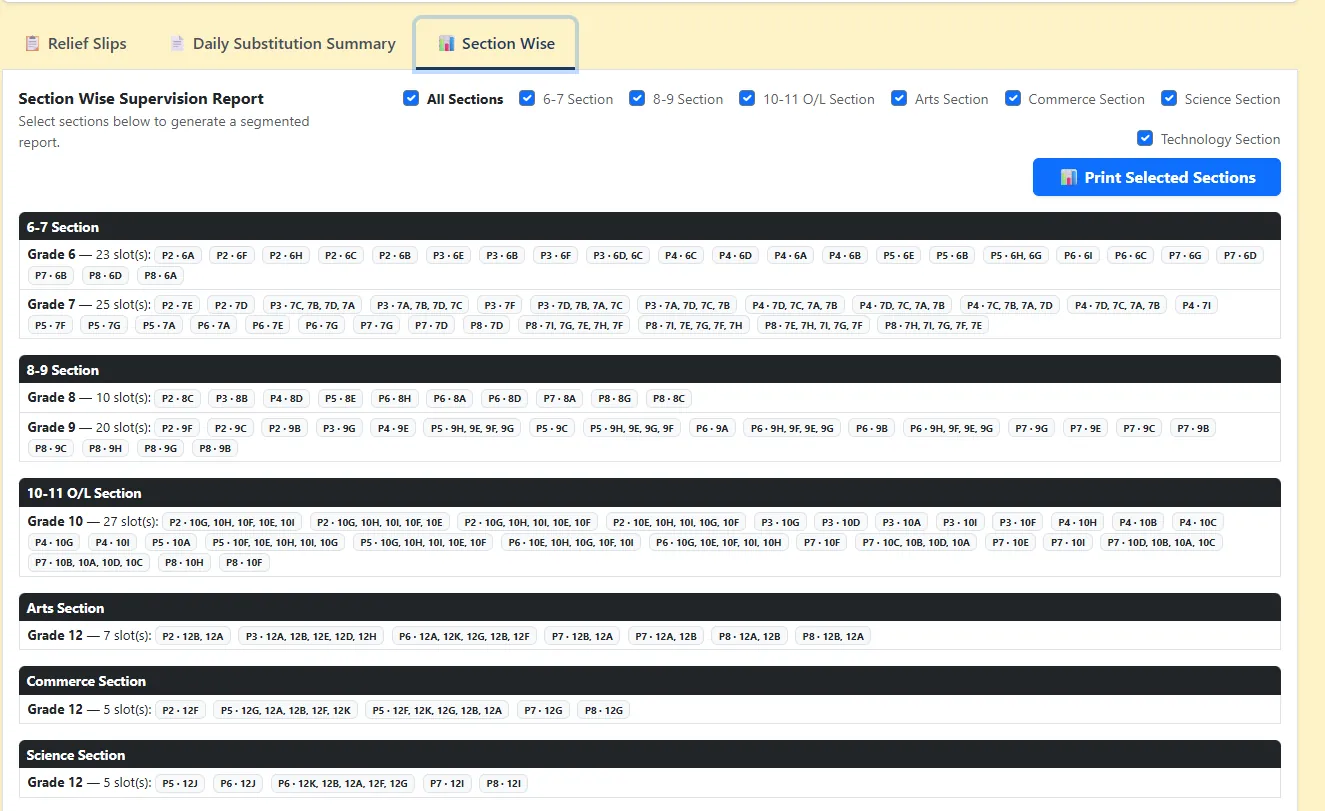Viewport: 1325px width, 811px height.
Task: Click the chart icon in Print Selected Sections
Action: [x=1069, y=177]
